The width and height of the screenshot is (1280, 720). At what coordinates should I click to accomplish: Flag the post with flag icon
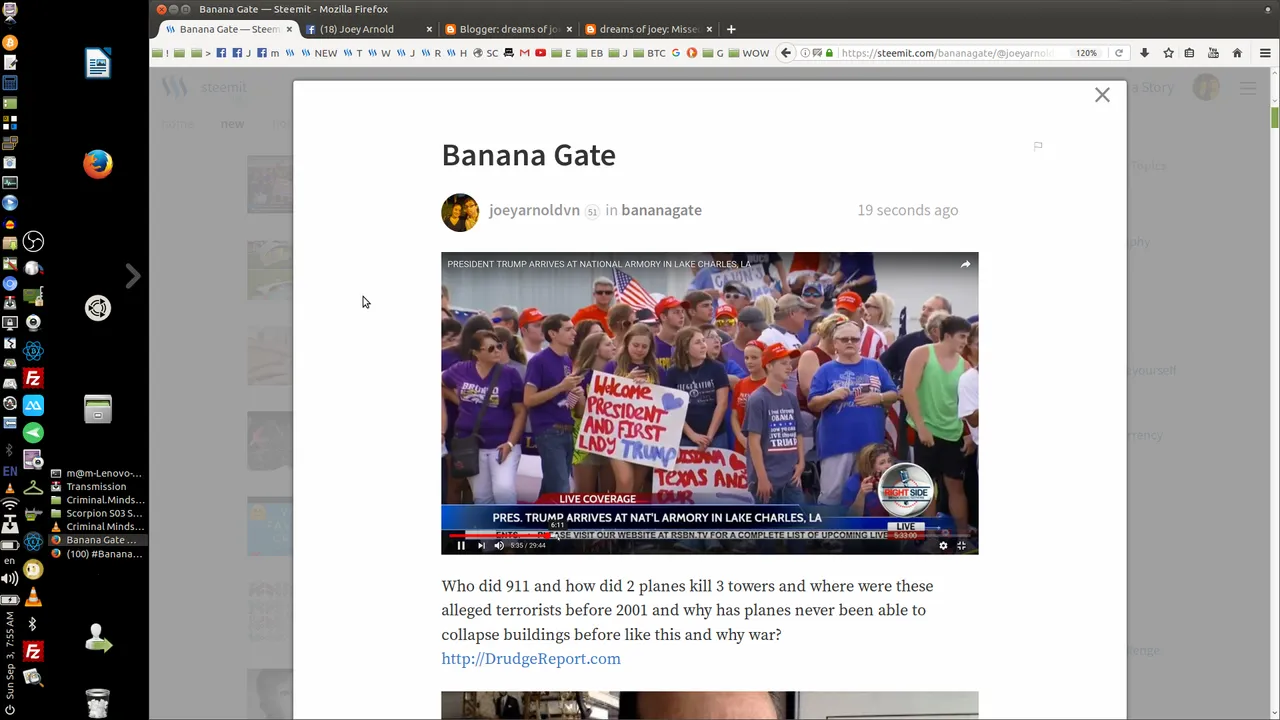(1038, 146)
